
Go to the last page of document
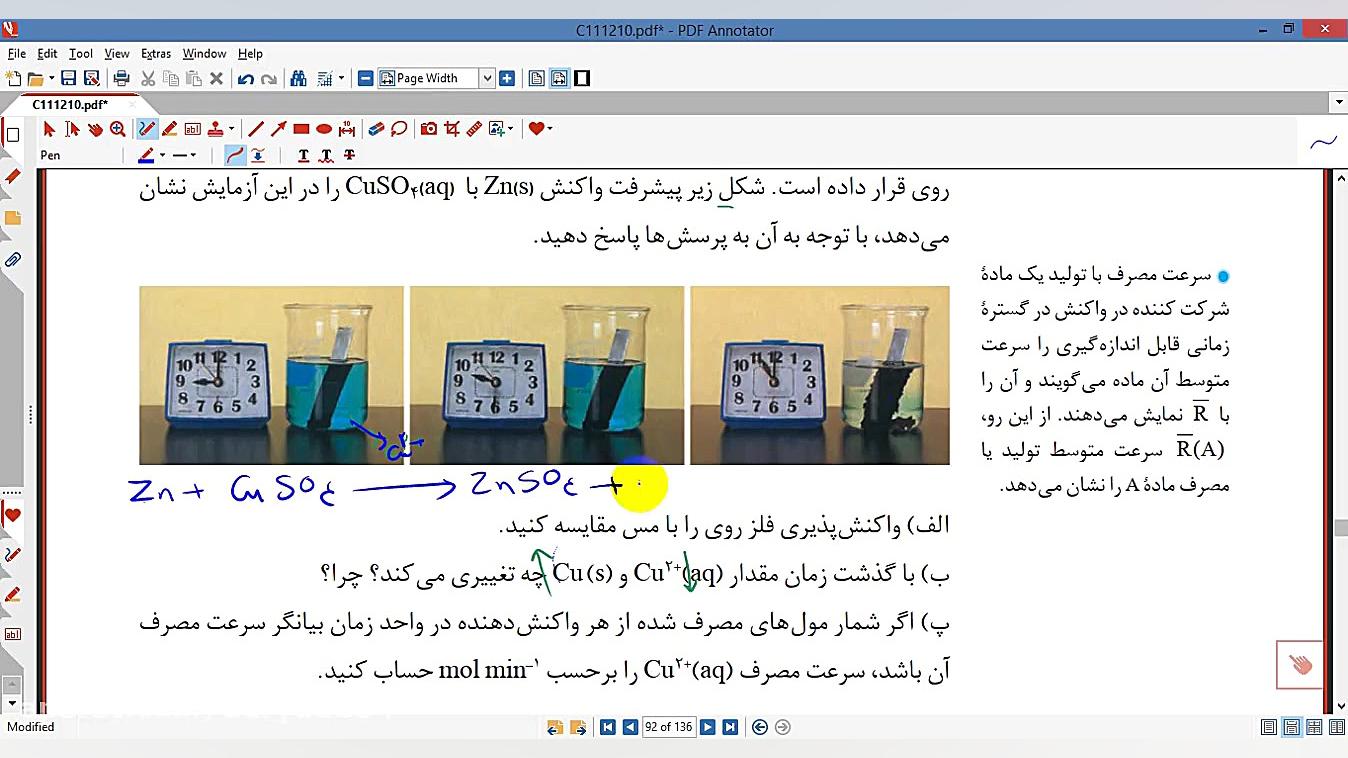click(x=731, y=727)
